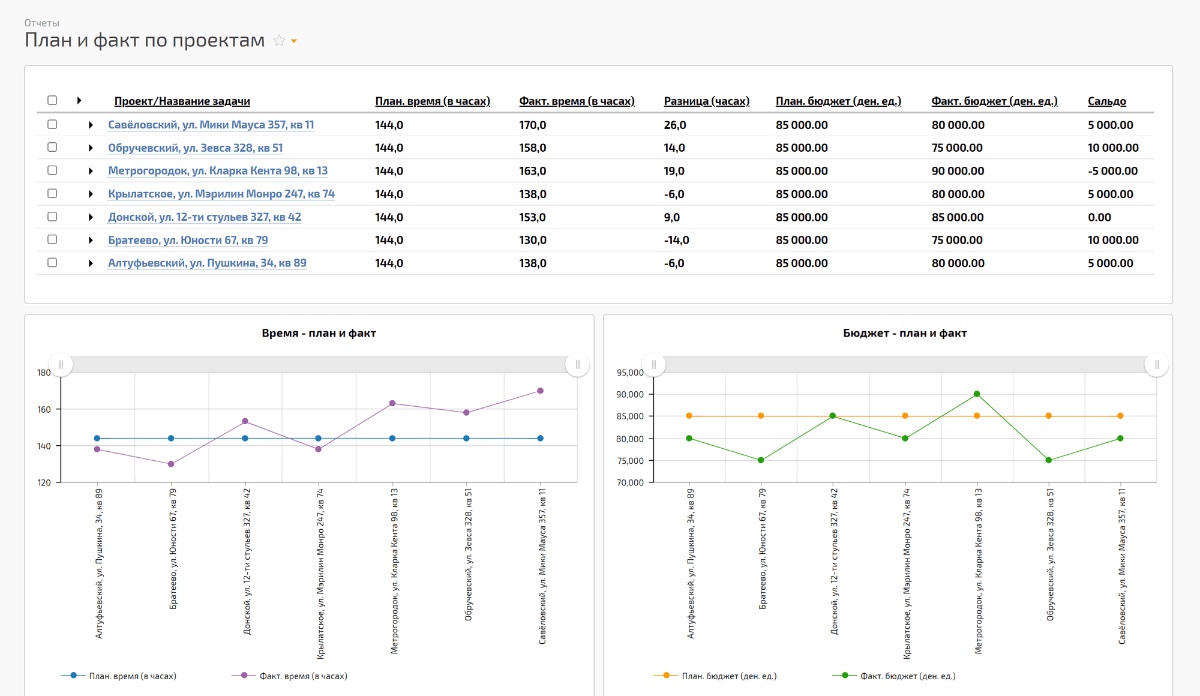Open the Метрогородок, ул. Кларка Кента project link

pyautogui.click(x=218, y=171)
